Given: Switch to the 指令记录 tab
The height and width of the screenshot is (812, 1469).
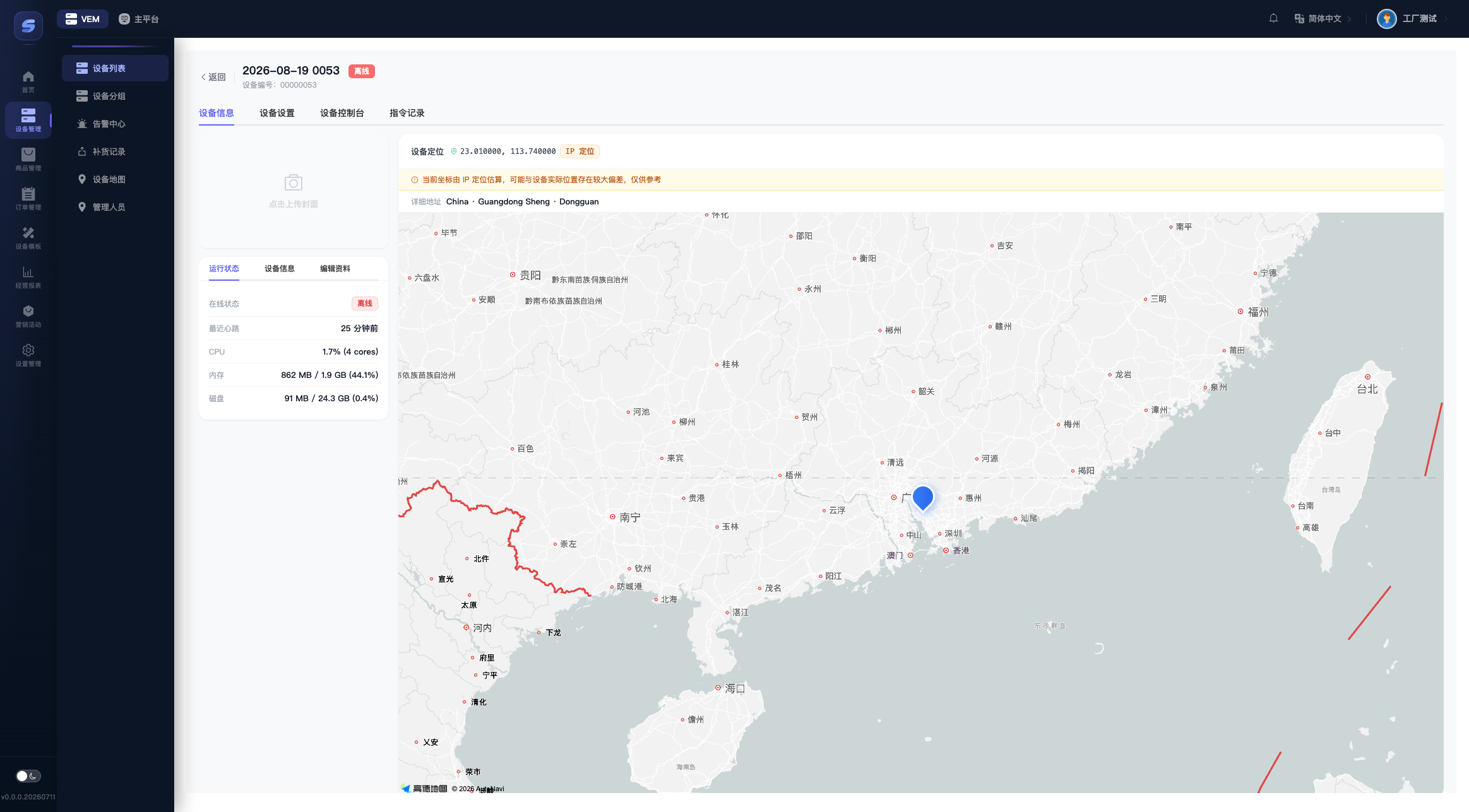Looking at the screenshot, I should point(407,113).
